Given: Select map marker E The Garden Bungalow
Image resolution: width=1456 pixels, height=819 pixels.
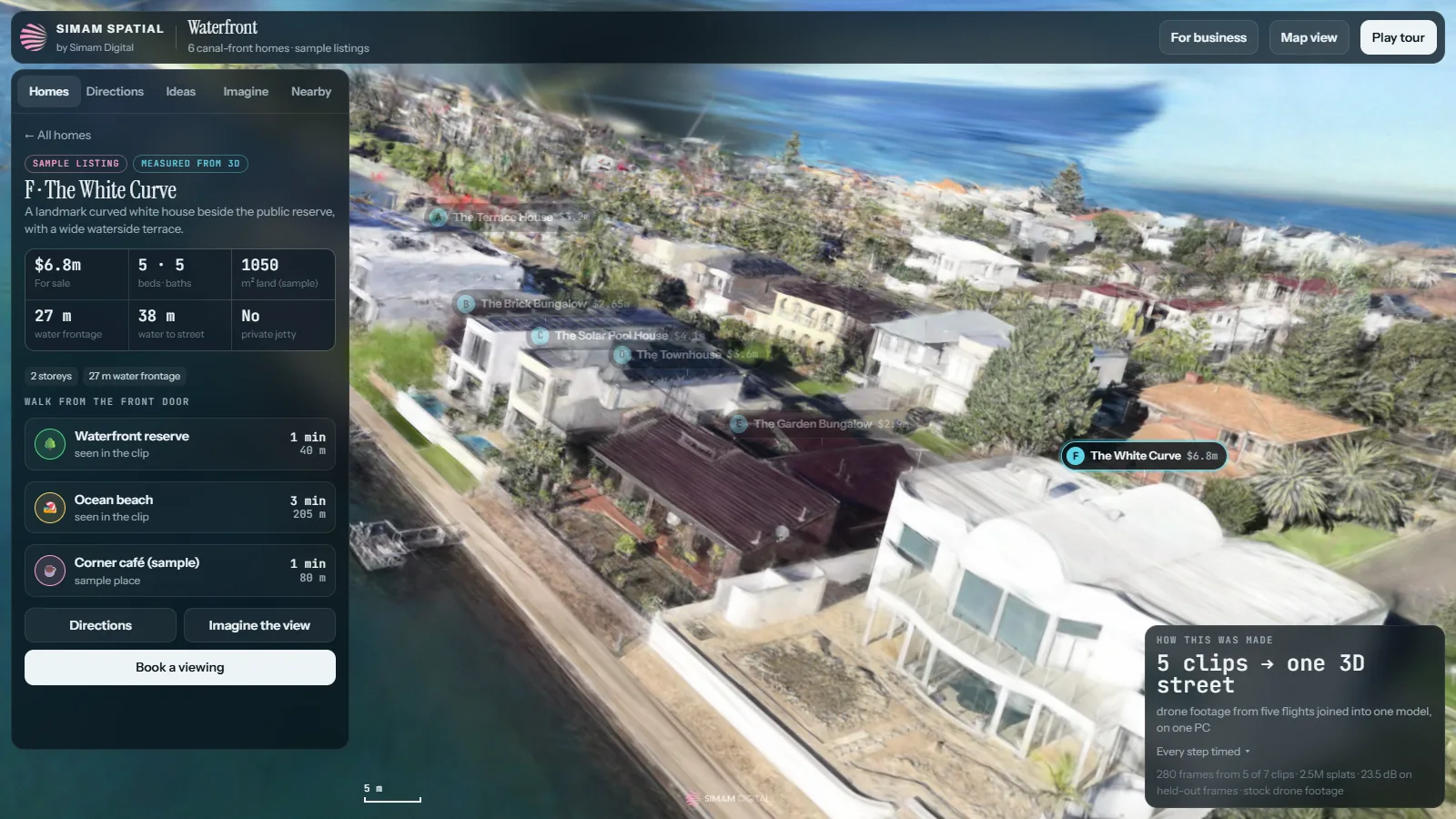Looking at the screenshot, I should click(820, 423).
